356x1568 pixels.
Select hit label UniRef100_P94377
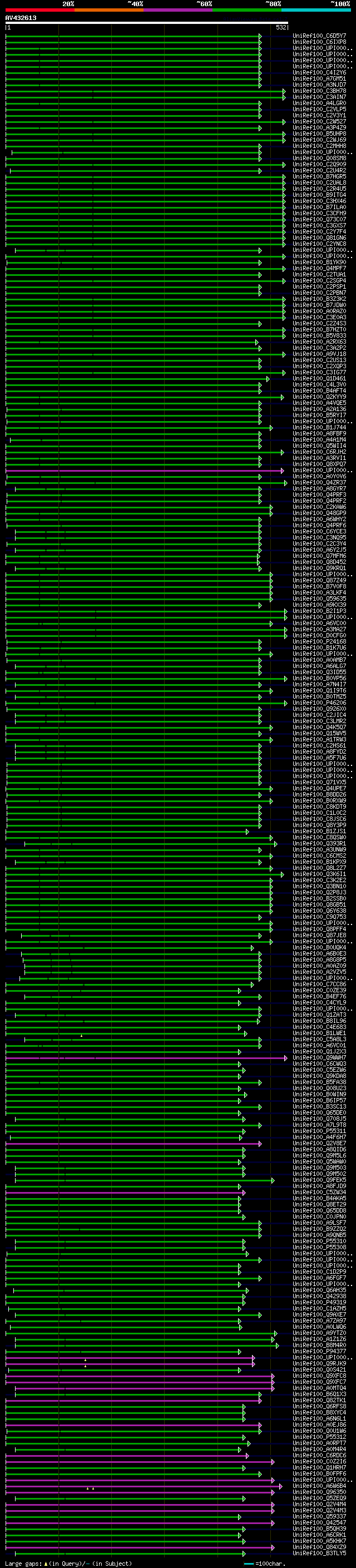(x=319, y=1351)
